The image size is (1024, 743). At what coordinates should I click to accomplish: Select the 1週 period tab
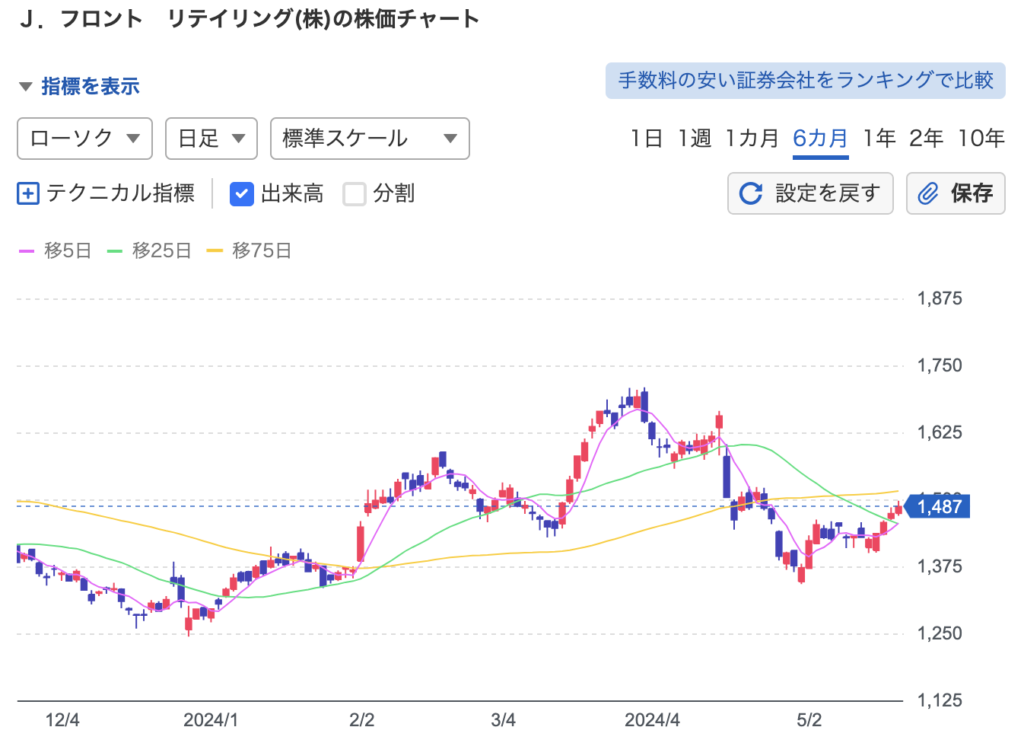[x=694, y=138]
